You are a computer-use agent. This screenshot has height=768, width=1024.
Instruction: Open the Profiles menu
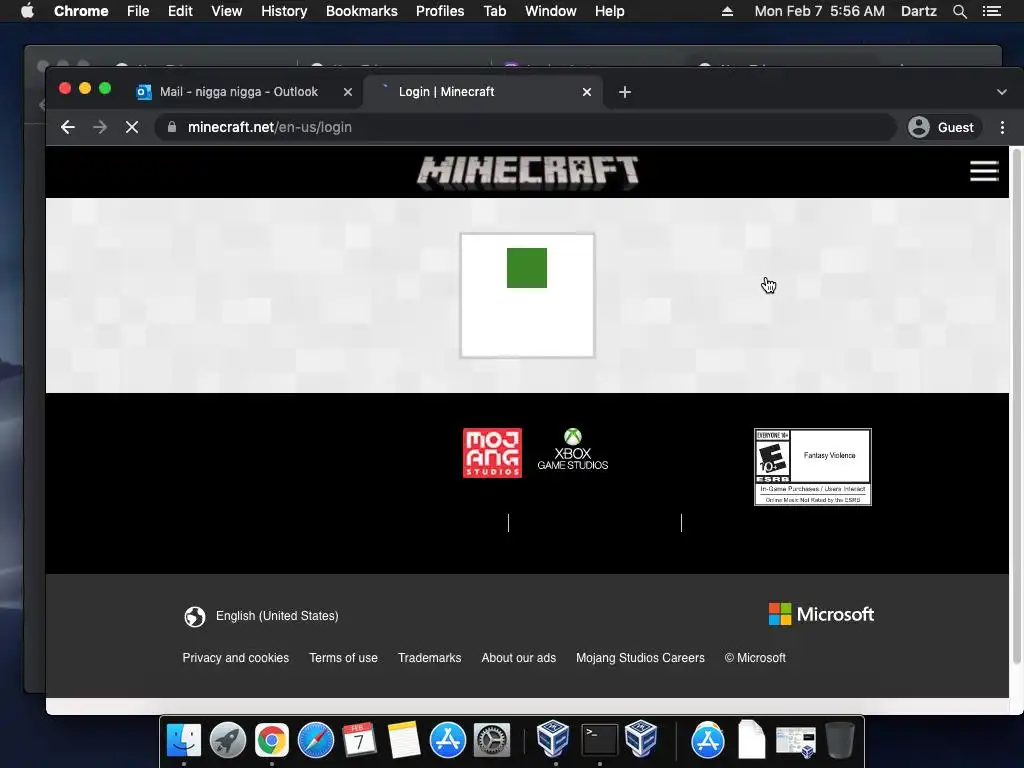coord(440,11)
